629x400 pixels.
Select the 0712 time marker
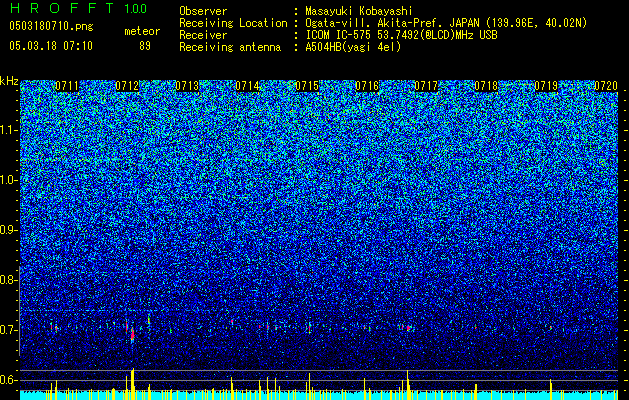point(127,86)
